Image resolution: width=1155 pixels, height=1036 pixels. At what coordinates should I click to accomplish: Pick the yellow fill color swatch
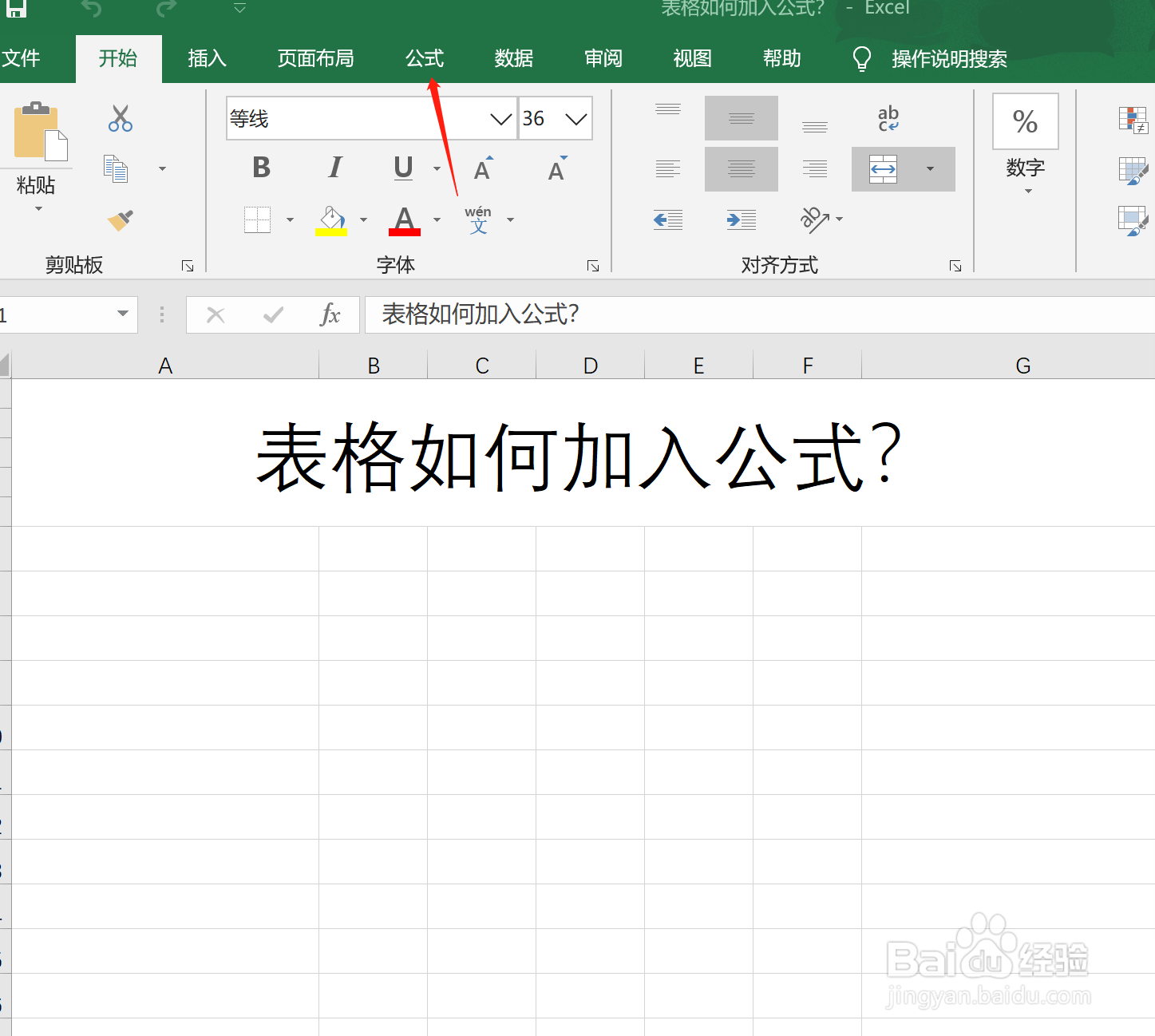tap(331, 231)
